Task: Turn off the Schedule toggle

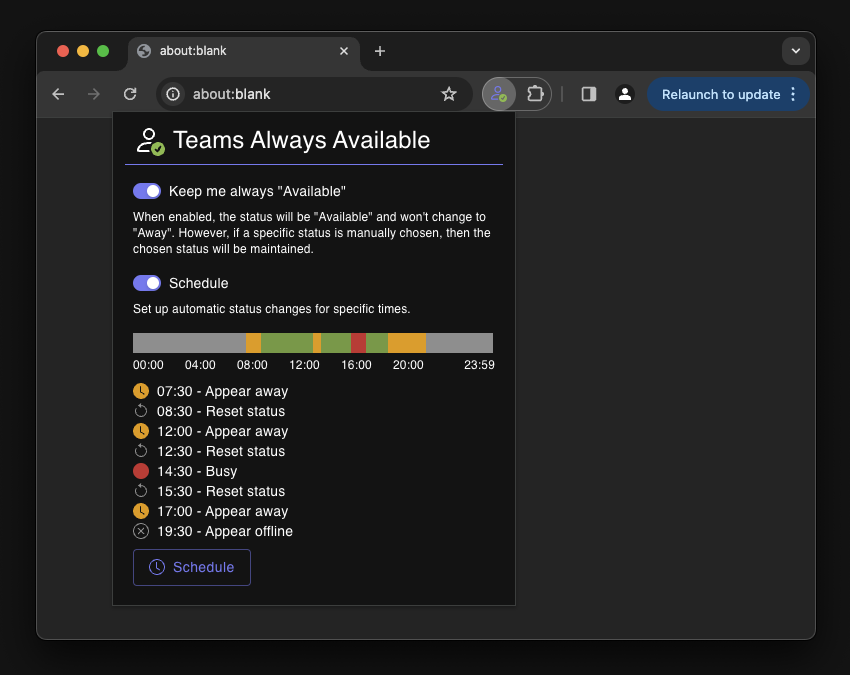Action: [x=147, y=283]
